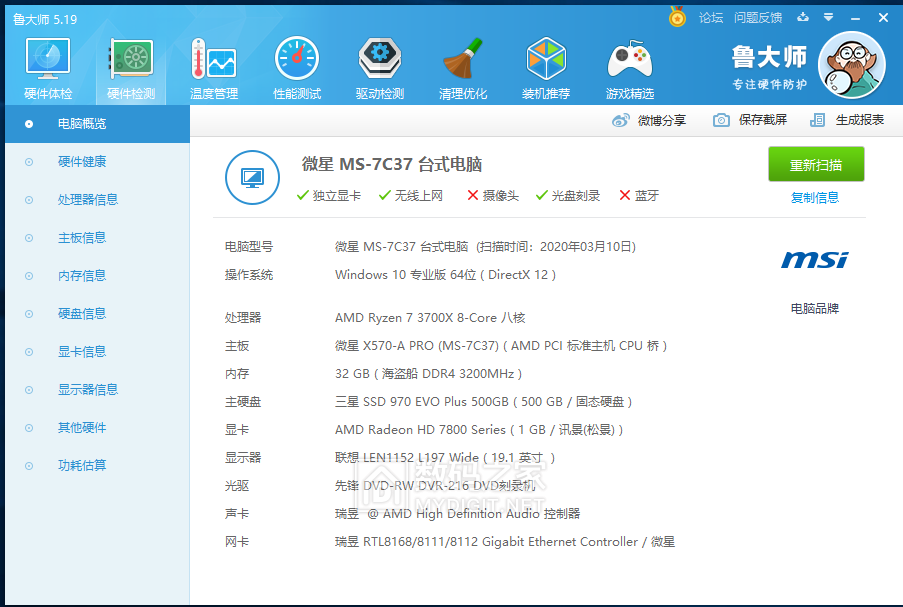903x607 pixels.
Task: Open 硬件健康 sidebar section
Action: 82,162
